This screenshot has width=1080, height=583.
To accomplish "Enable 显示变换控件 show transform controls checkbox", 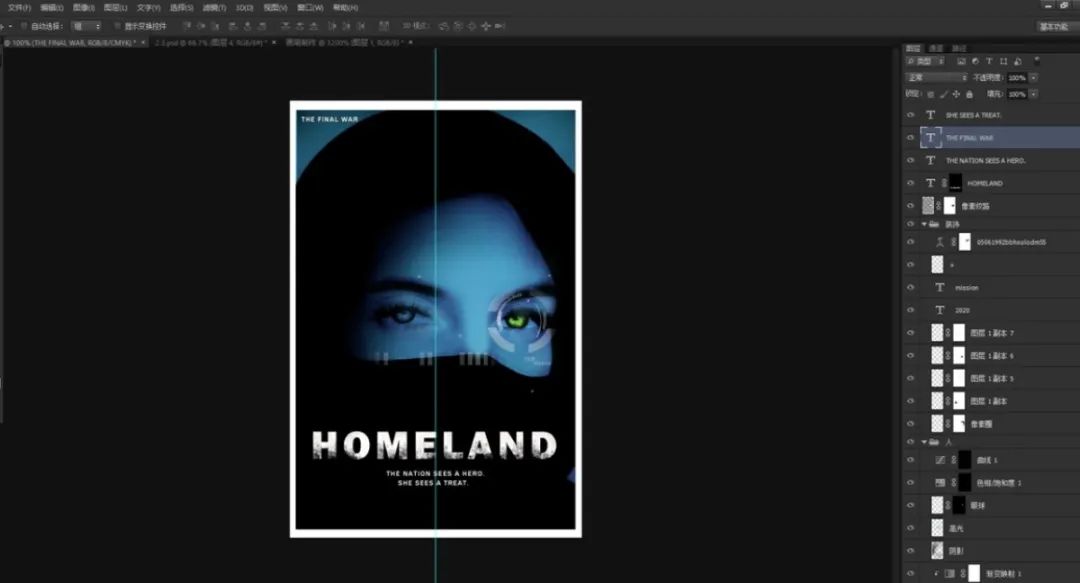I will tap(117, 26).
